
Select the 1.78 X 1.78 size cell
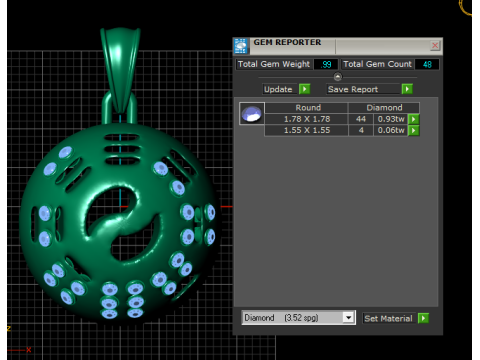click(x=307, y=119)
